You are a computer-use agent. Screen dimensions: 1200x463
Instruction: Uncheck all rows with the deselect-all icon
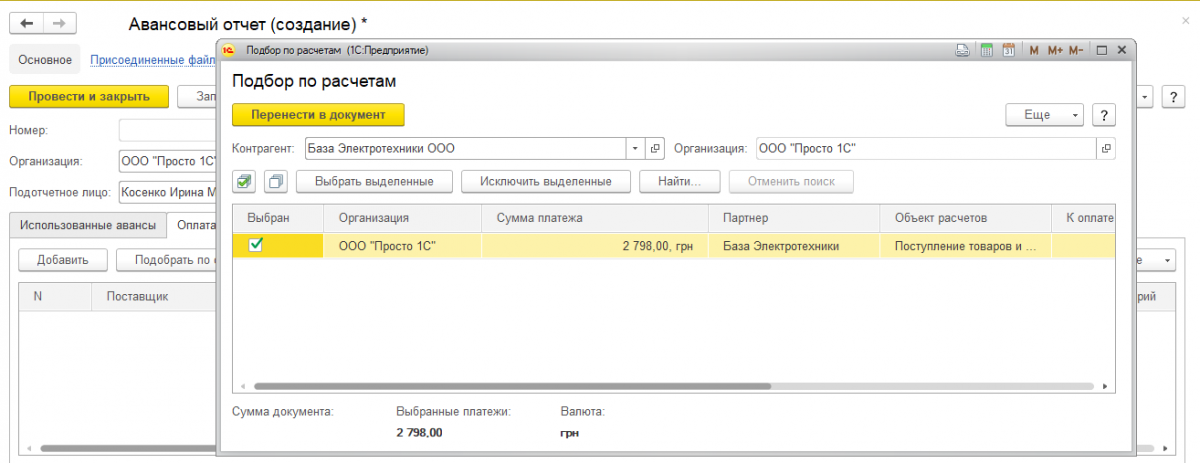(x=276, y=181)
